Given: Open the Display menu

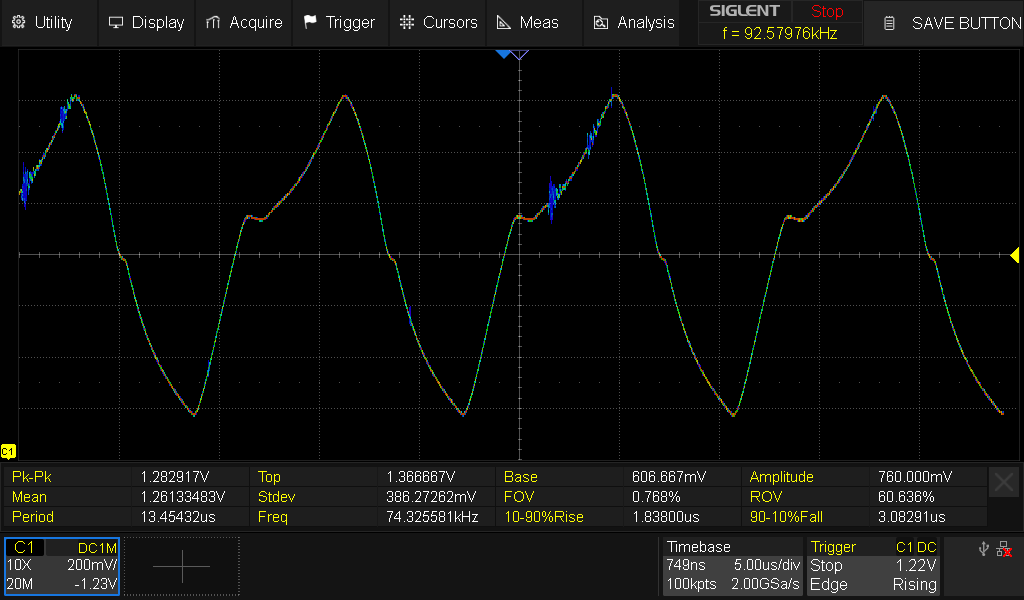Looking at the screenshot, I should pyautogui.click(x=146, y=22).
